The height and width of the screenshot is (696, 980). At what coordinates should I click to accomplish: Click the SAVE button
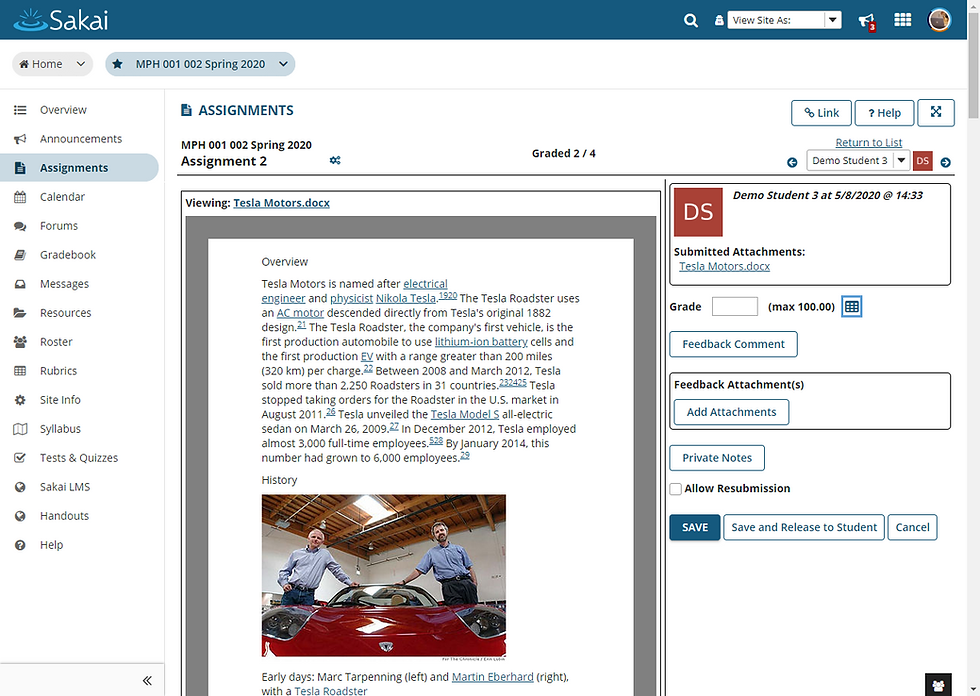click(x=695, y=527)
